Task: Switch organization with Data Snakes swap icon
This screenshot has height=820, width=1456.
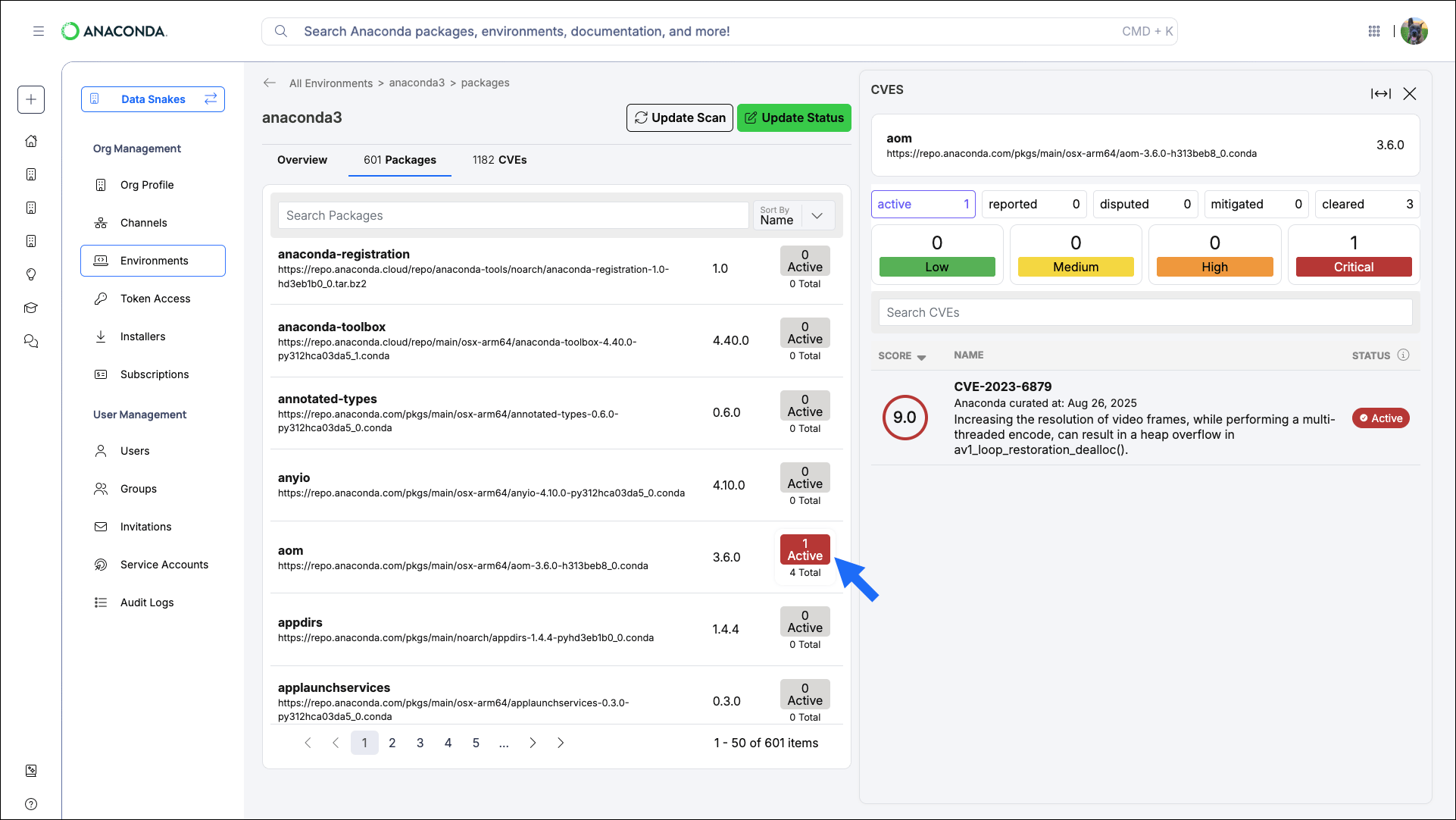Action: 211,99
